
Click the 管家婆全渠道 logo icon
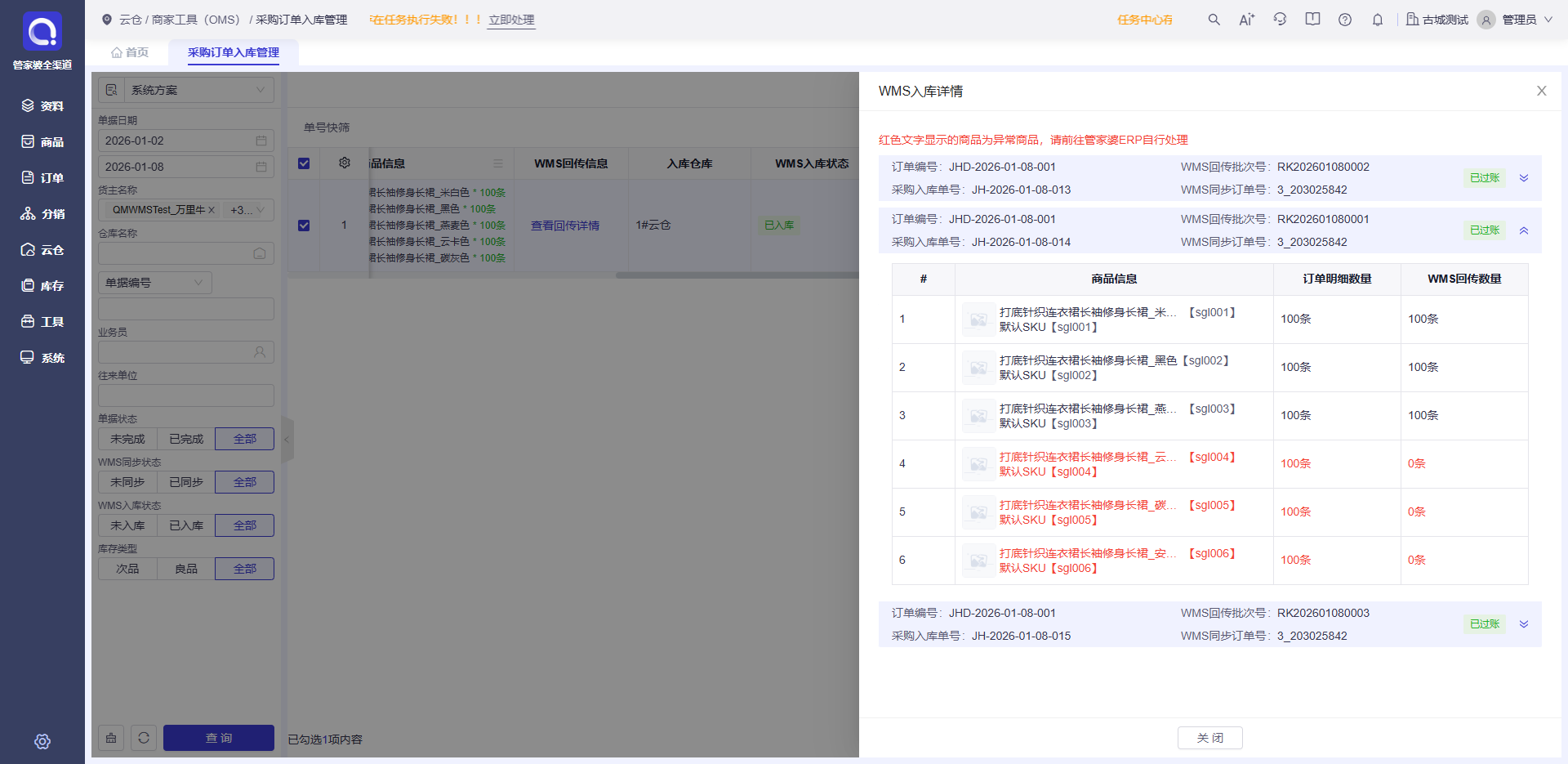(x=42, y=32)
